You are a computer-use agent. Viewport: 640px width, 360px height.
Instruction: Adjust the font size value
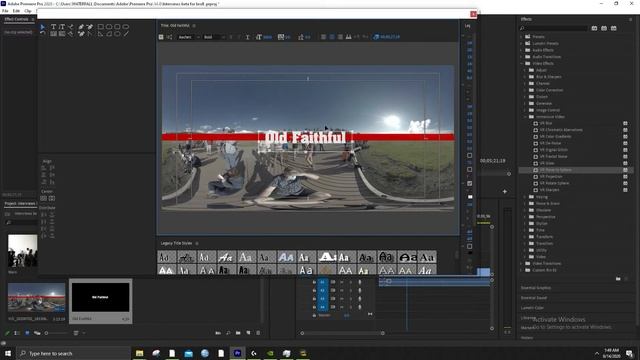tap(267, 37)
